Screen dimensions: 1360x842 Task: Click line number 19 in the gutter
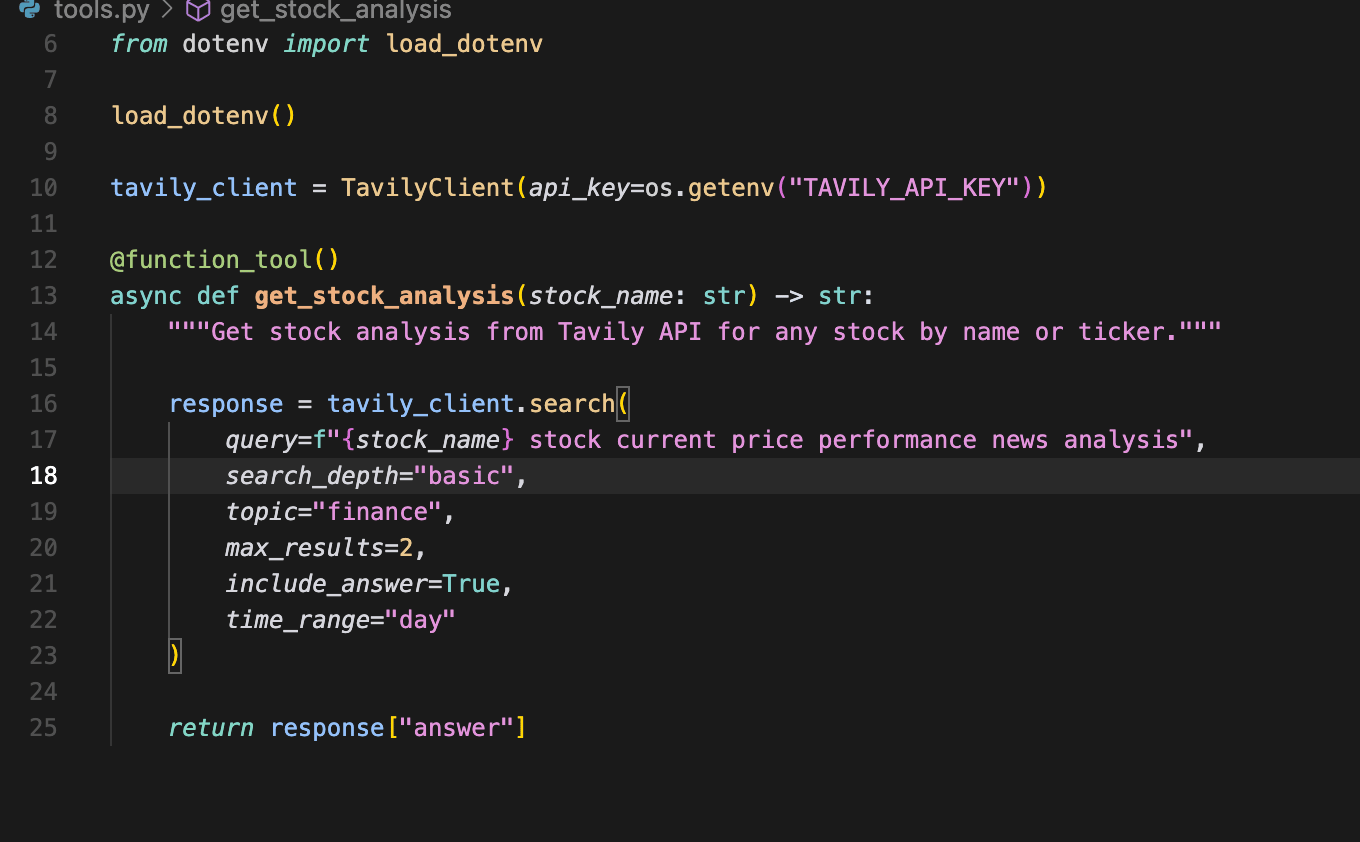pyautogui.click(x=43, y=512)
